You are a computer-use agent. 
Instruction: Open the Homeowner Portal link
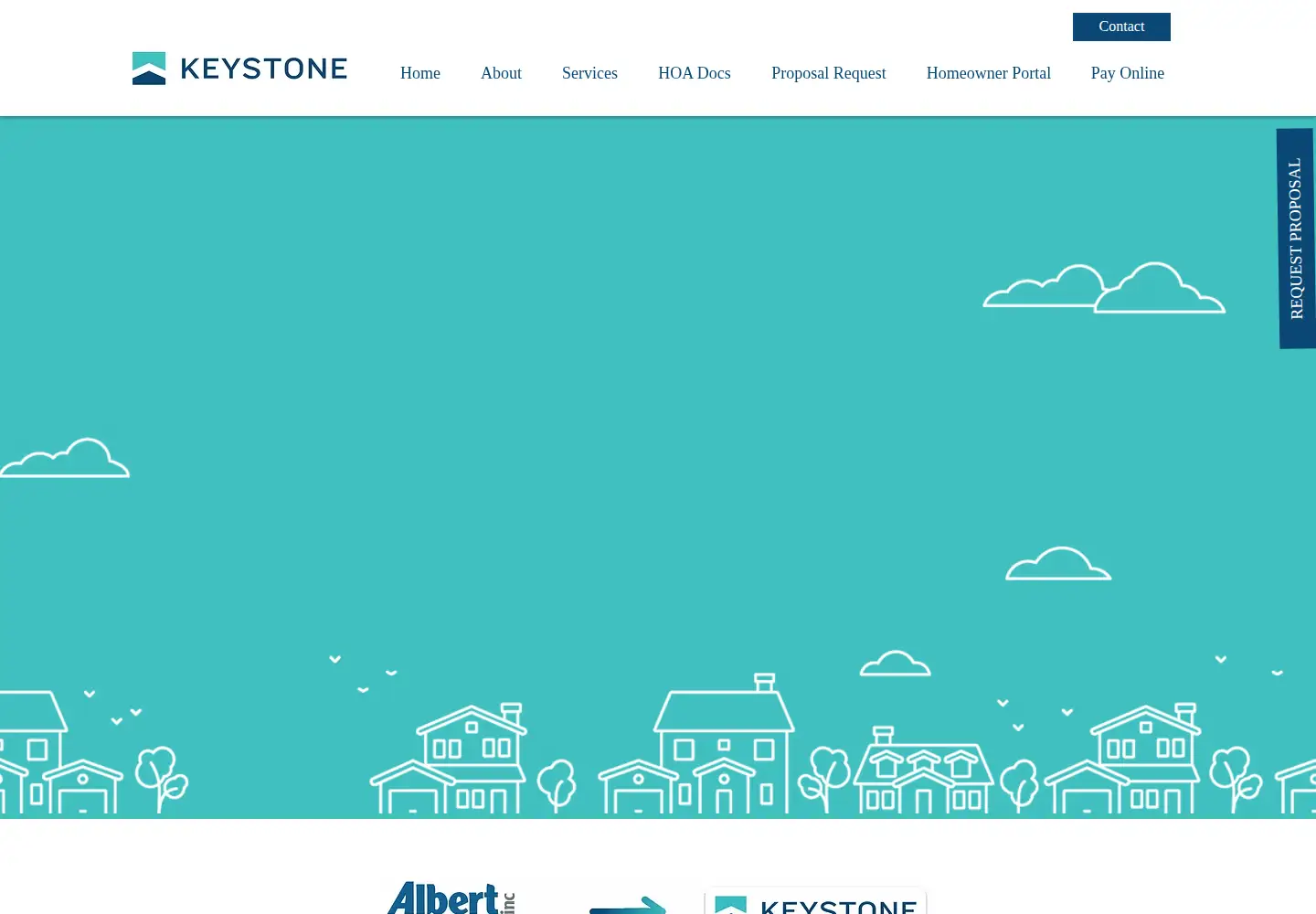(x=989, y=73)
